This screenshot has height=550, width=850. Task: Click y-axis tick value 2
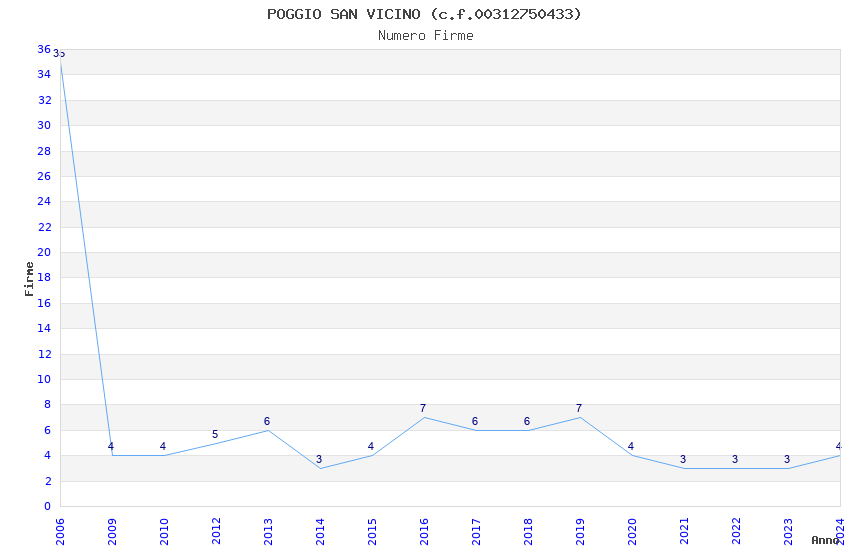coord(48,481)
